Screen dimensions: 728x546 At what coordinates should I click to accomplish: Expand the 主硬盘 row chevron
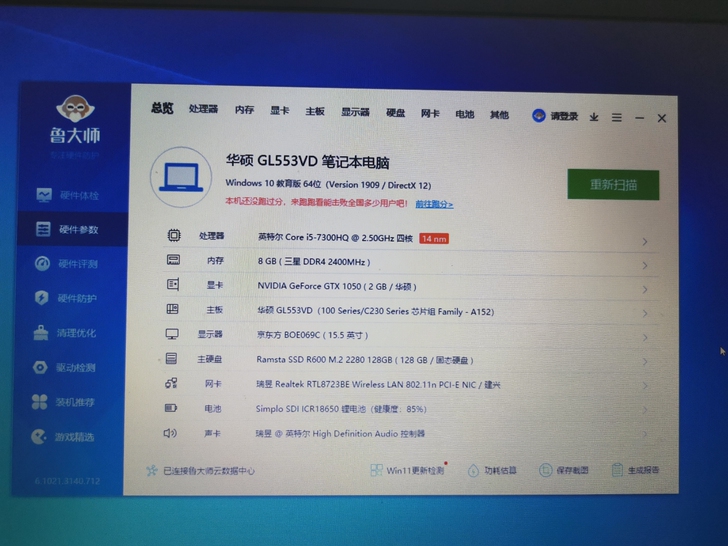[x=645, y=362]
